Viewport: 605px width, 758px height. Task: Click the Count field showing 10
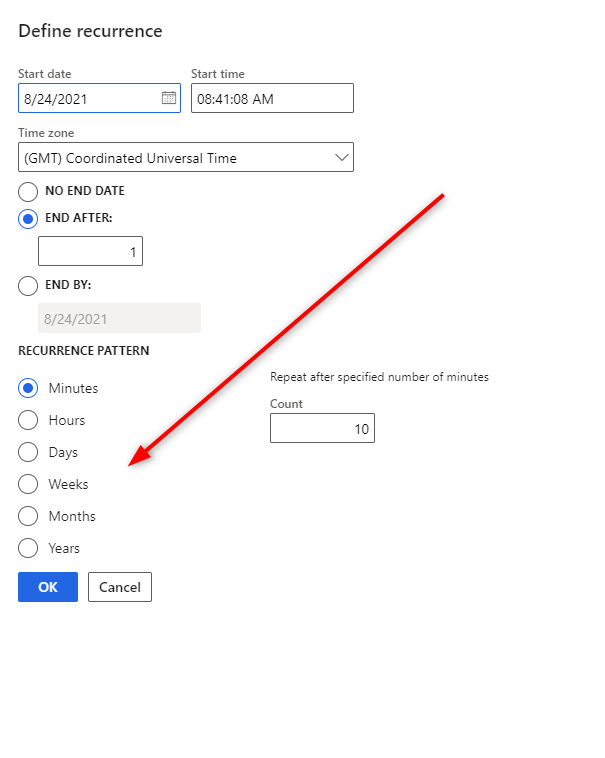pos(321,429)
